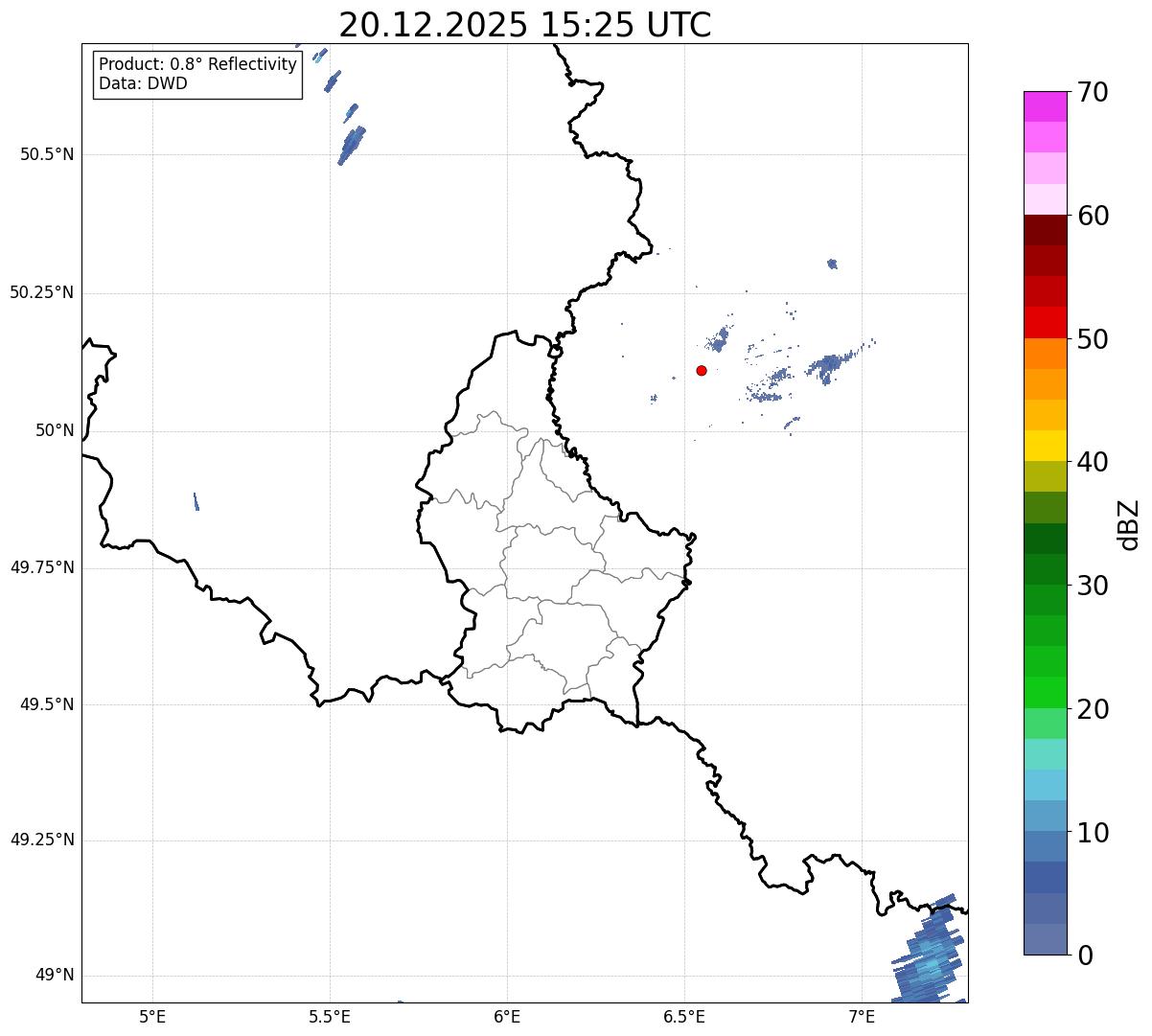Screen dimensions: 1152x1036
Task: Click the "50.5°N" latitude label
Action: tap(47, 154)
